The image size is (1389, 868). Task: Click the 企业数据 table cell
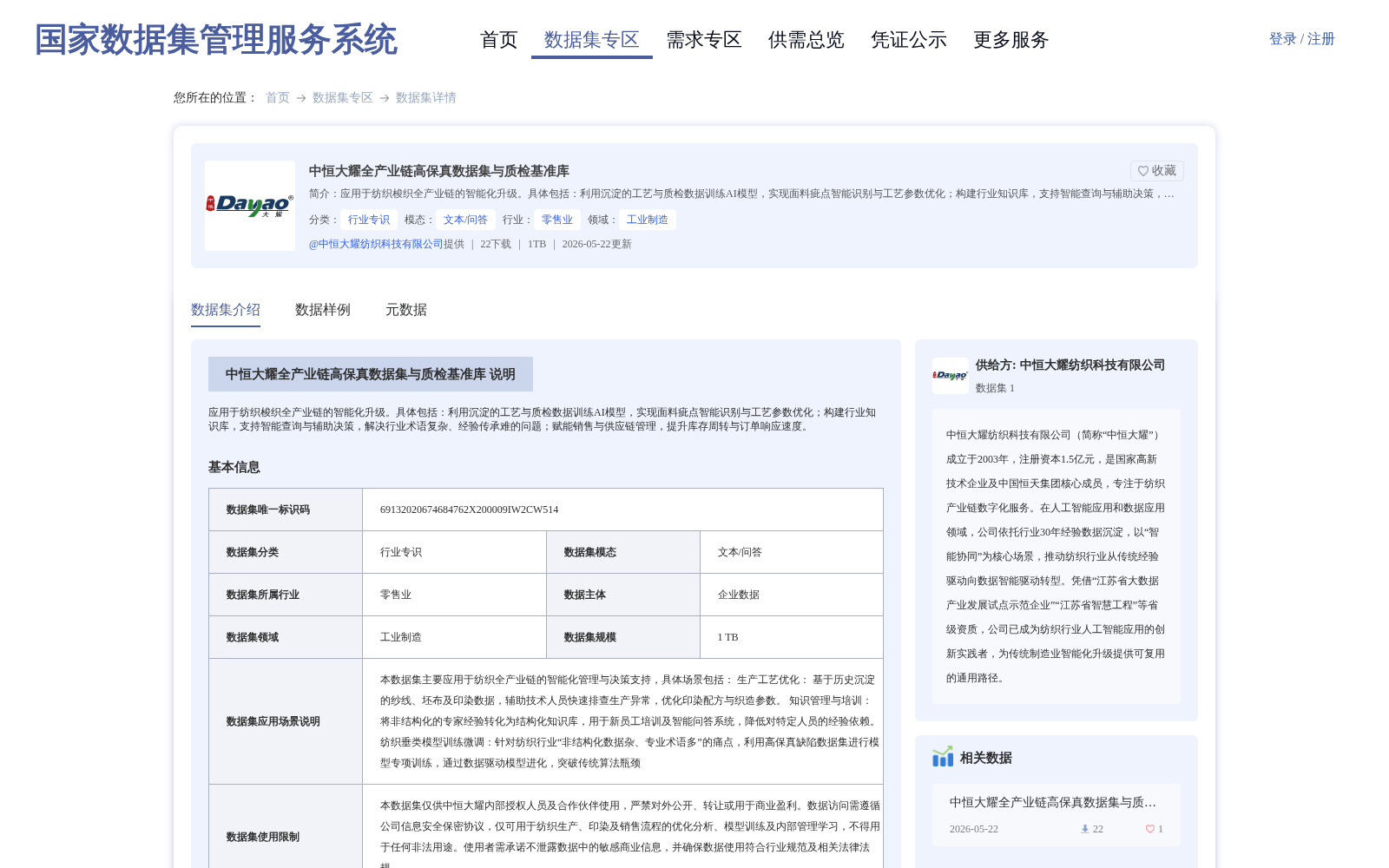tap(739, 595)
